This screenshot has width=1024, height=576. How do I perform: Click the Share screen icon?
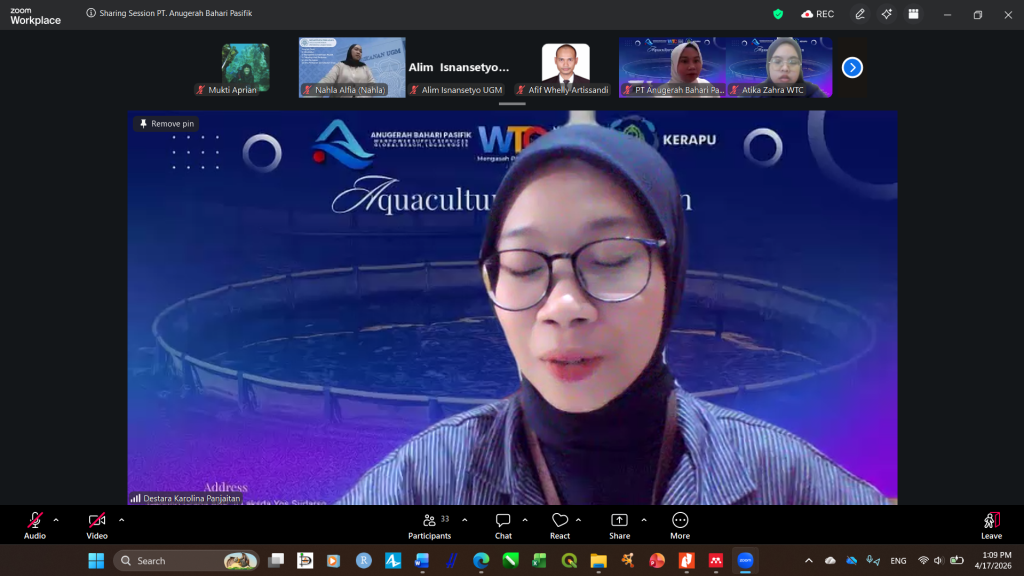619,525
